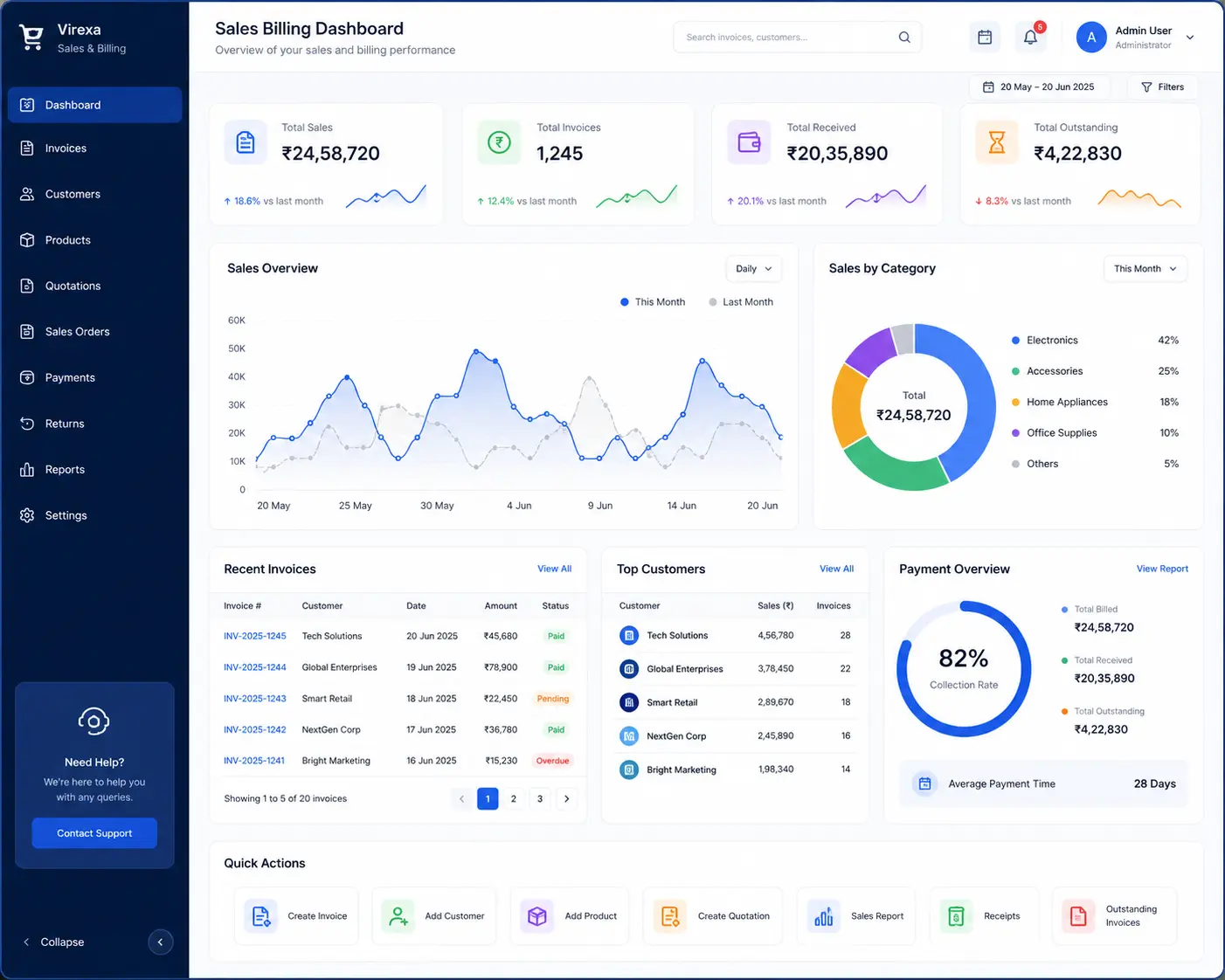Click the search magnifier icon
Image resolution: width=1225 pixels, height=980 pixels.
[904, 38]
